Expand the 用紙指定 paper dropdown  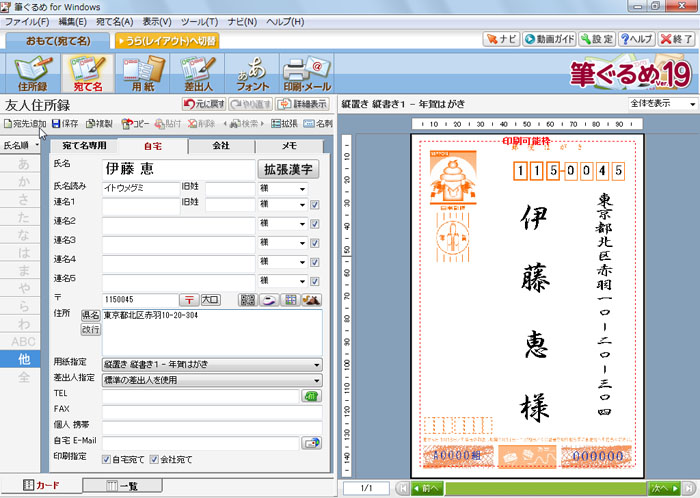316,365
